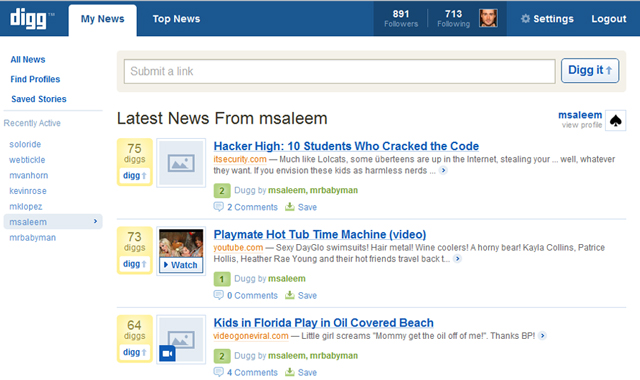Image resolution: width=640 pixels, height=380 pixels.
Task: Click save icon under Hot Tub story
Action: [290, 295]
